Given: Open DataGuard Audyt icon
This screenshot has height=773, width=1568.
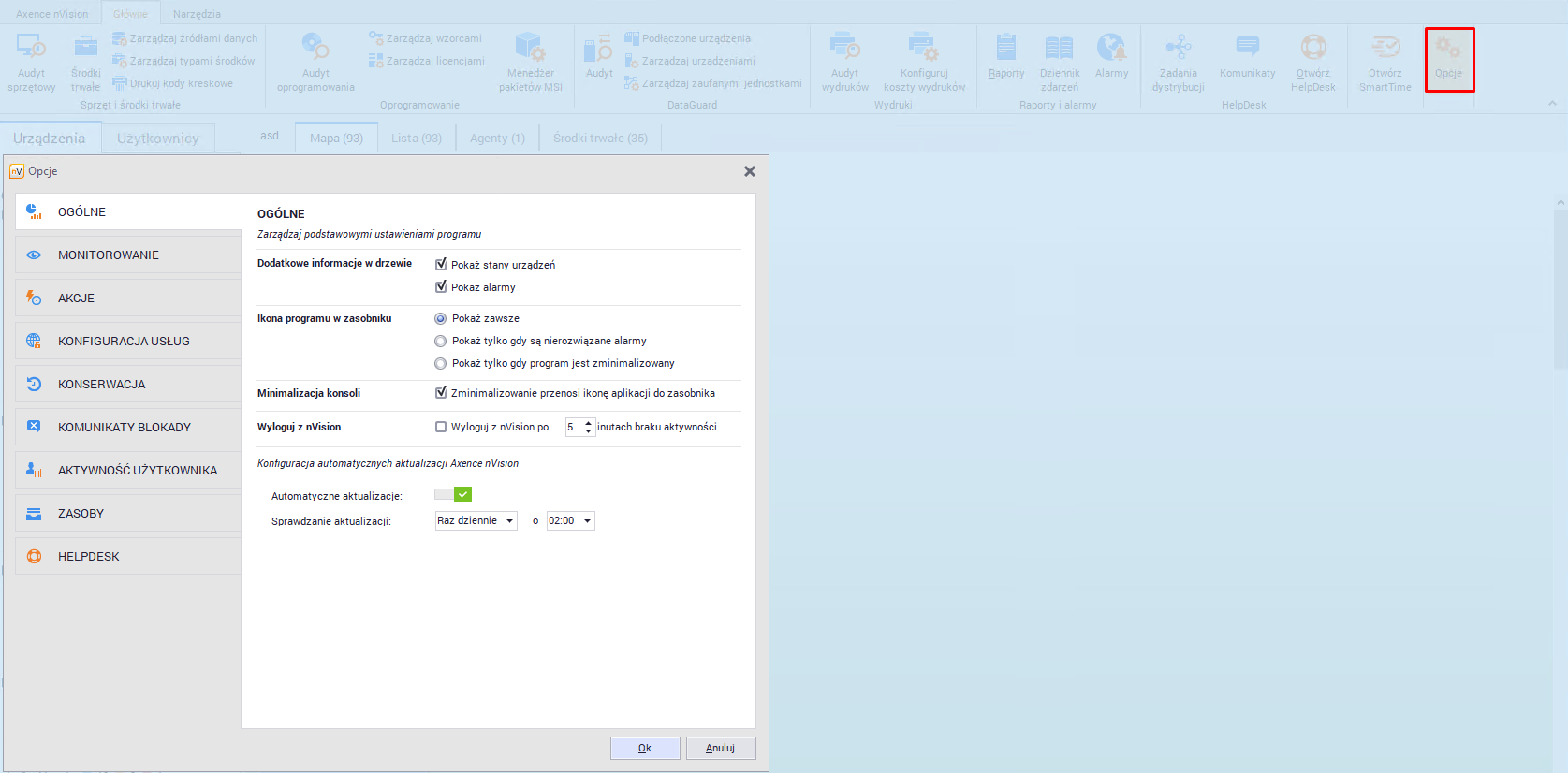Looking at the screenshot, I should coord(599,56).
